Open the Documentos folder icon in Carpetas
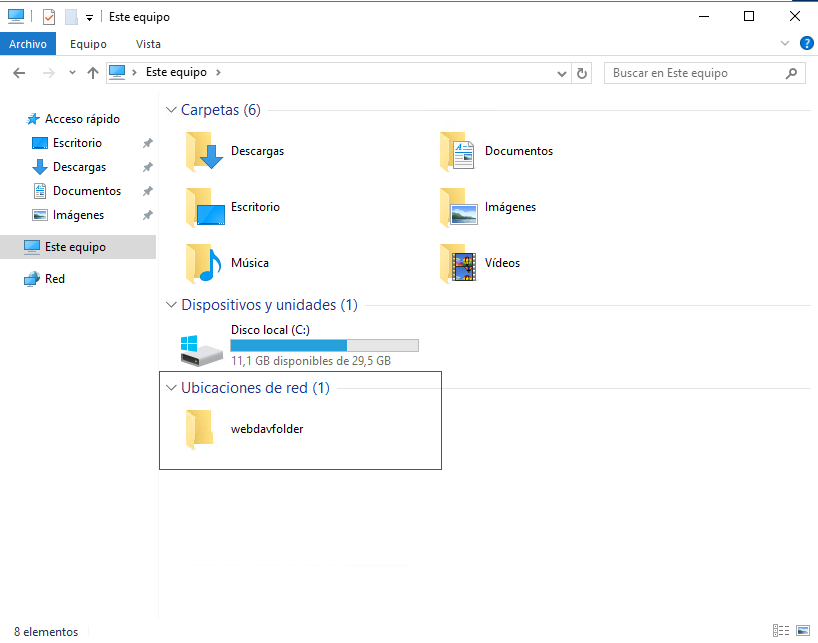 tap(458, 151)
